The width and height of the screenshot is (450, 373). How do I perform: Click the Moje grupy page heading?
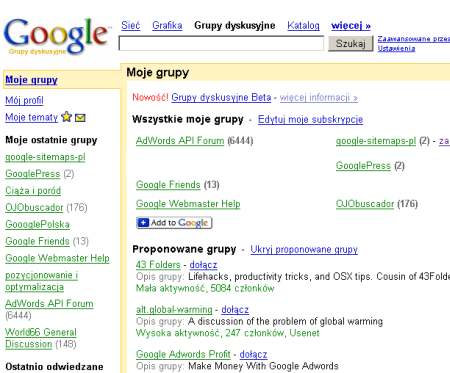tap(158, 72)
